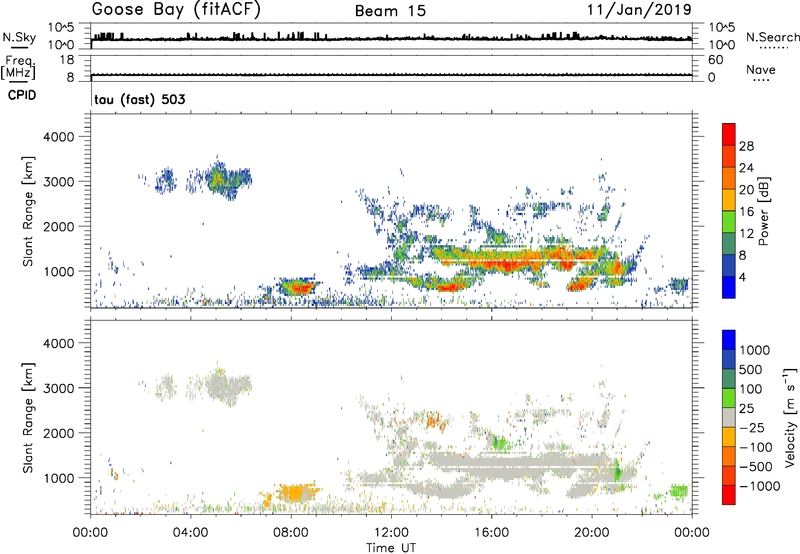Pick the light green segment of power colorbar
The height and width of the screenshot is (554, 800).
point(729,221)
